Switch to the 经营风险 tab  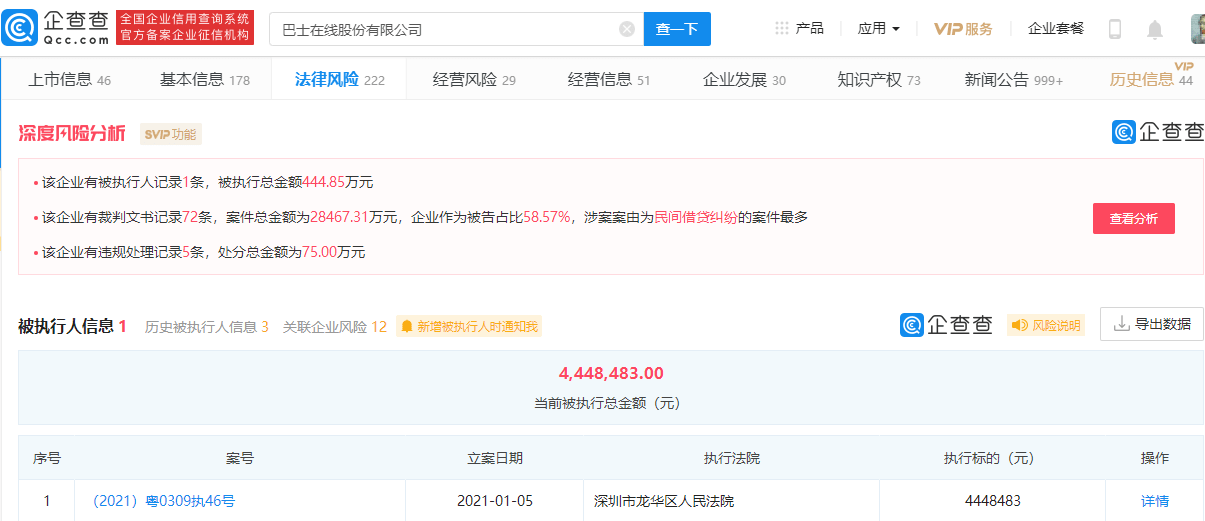[474, 80]
